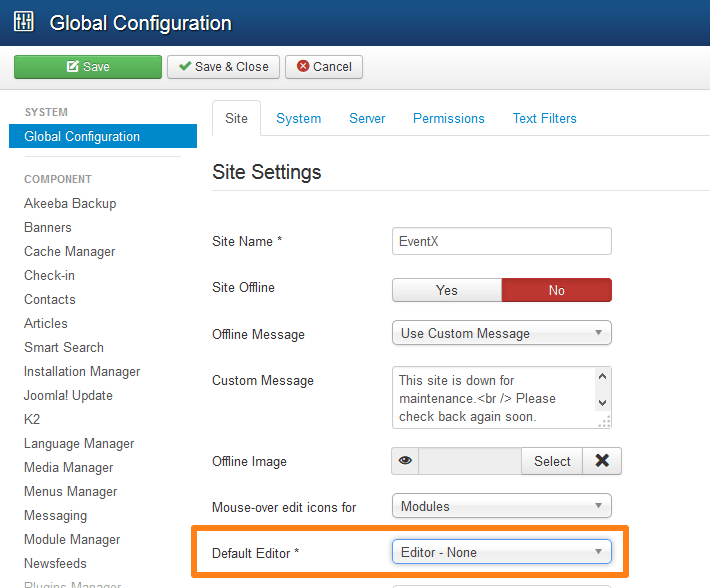
Task: Open Akeeba Backup in the sidebar
Action: tap(70, 203)
